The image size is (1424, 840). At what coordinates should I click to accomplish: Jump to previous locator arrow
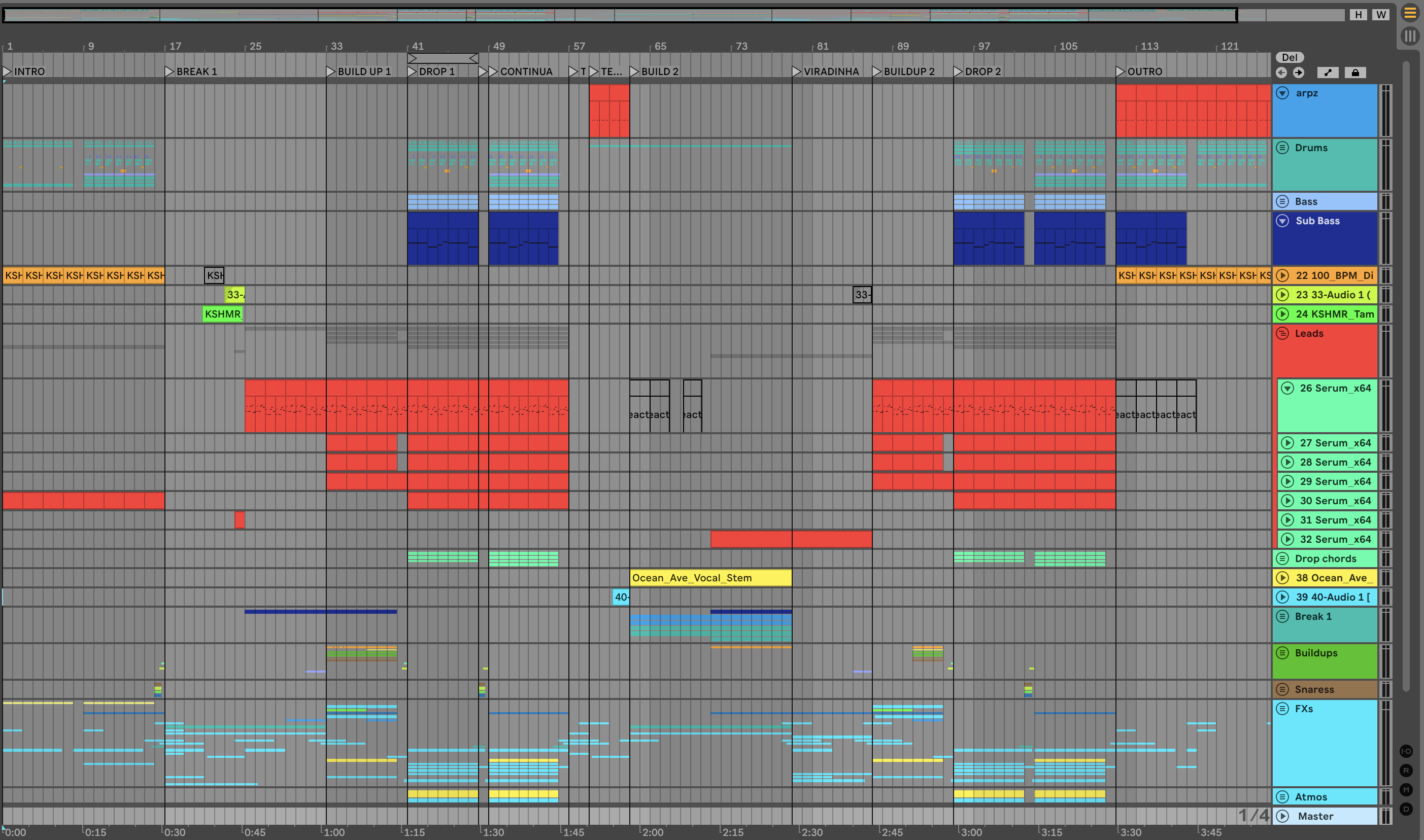point(1281,73)
